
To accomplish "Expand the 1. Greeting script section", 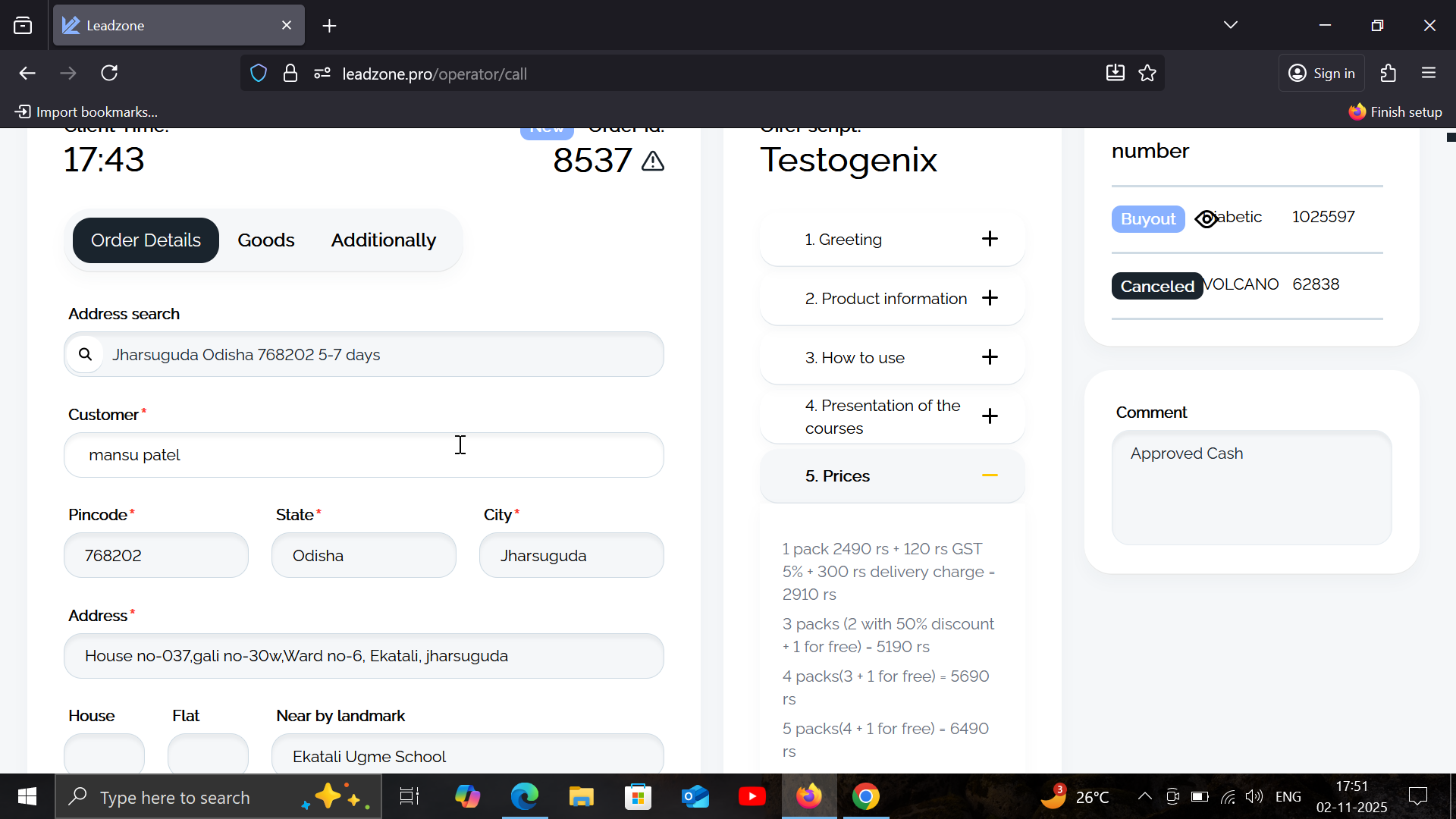I will coord(990,239).
